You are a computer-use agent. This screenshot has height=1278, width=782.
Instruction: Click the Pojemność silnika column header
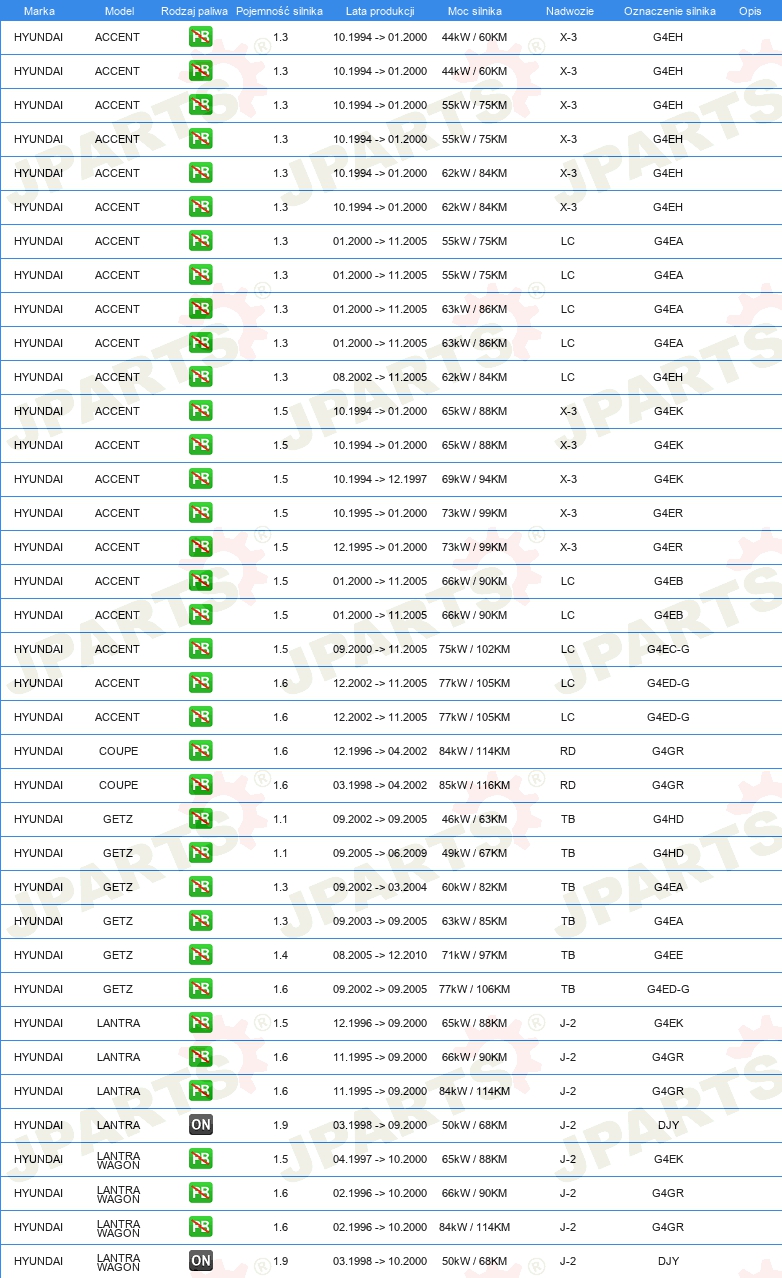(279, 11)
